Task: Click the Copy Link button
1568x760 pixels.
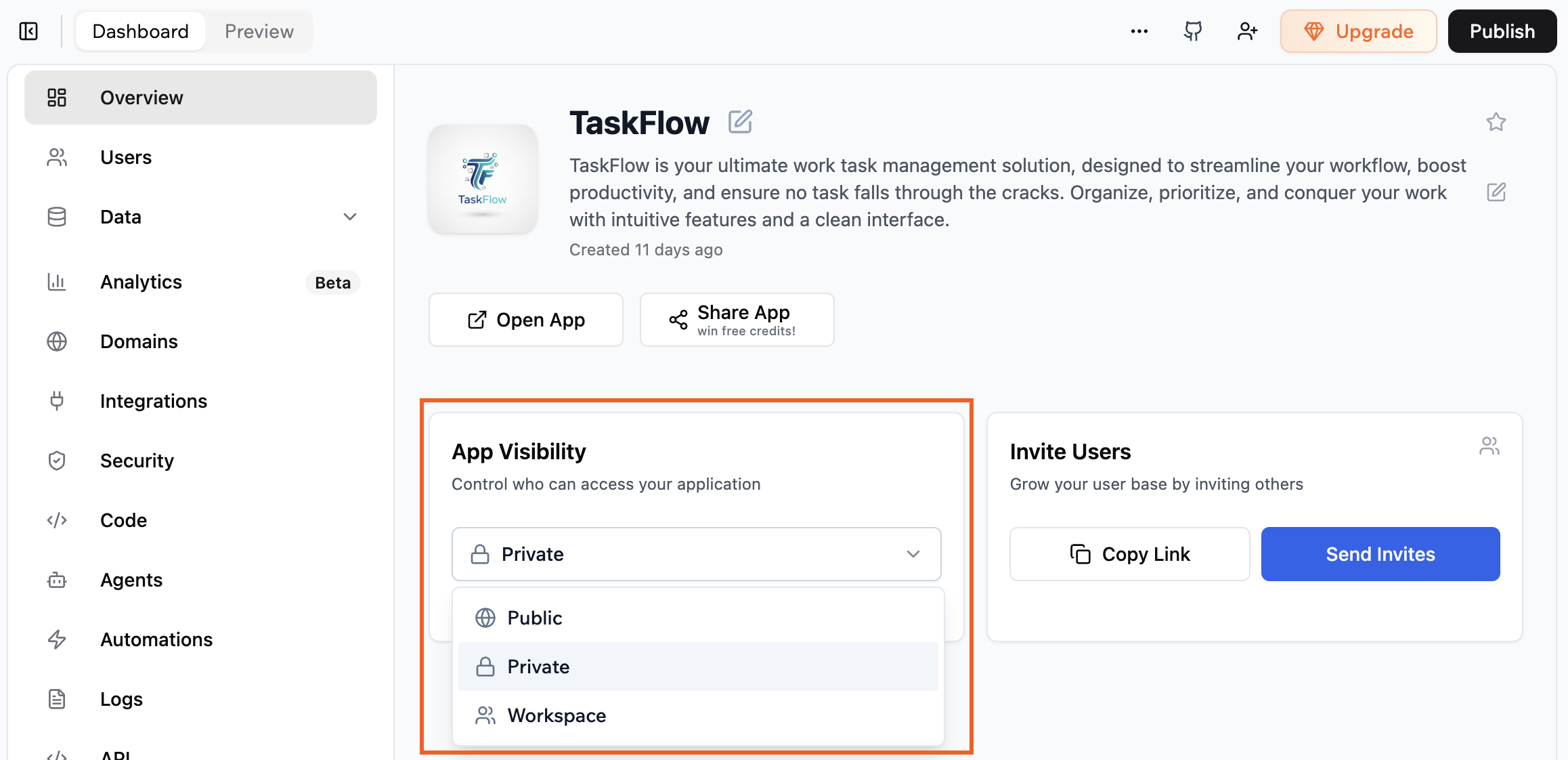Action: click(1129, 554)
